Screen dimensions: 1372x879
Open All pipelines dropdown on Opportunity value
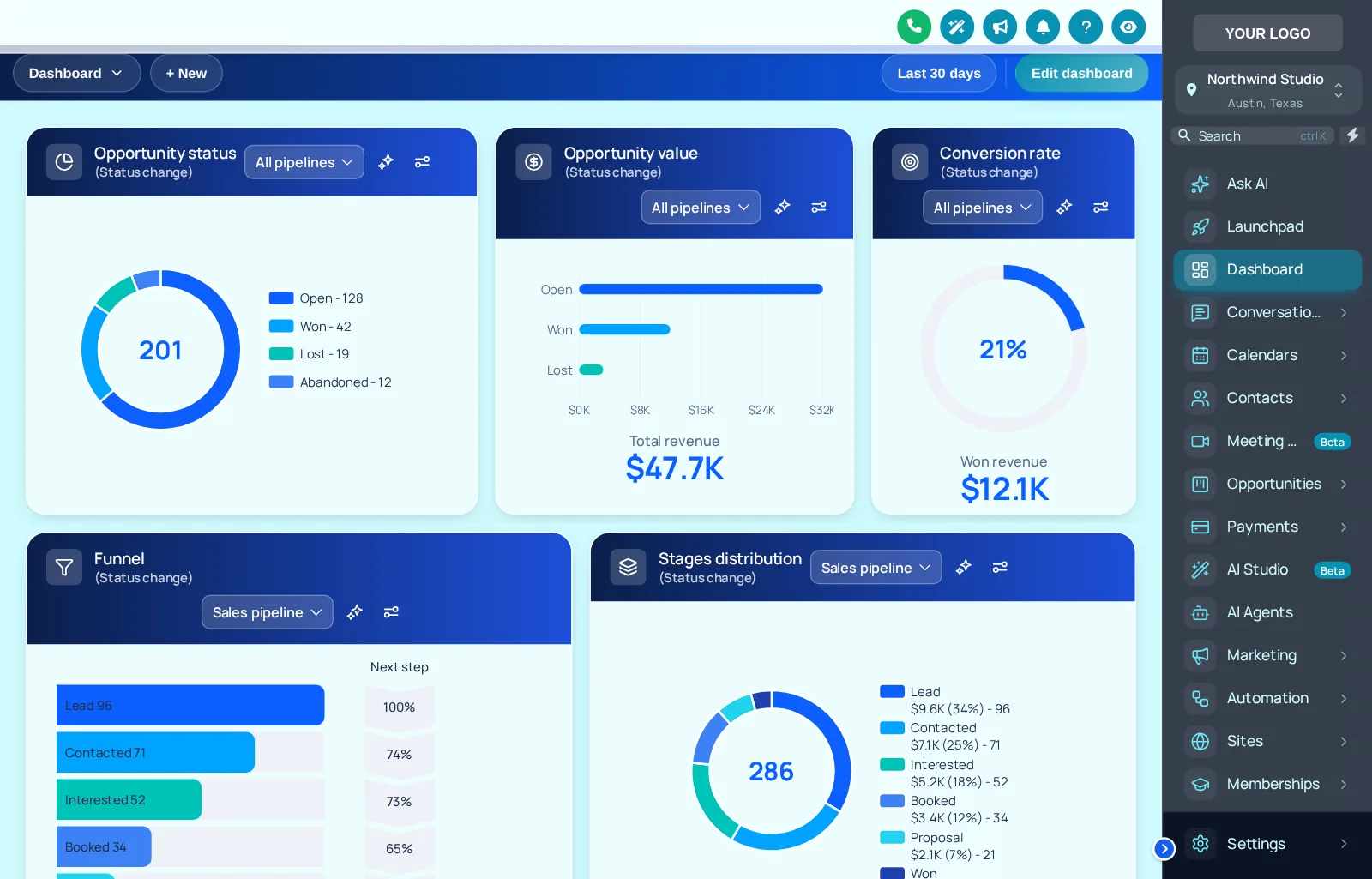701,208
